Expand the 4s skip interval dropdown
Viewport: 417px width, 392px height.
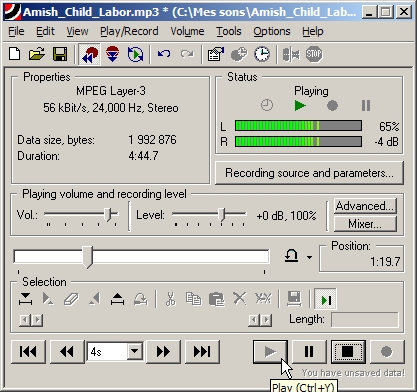tap(135, 351)
